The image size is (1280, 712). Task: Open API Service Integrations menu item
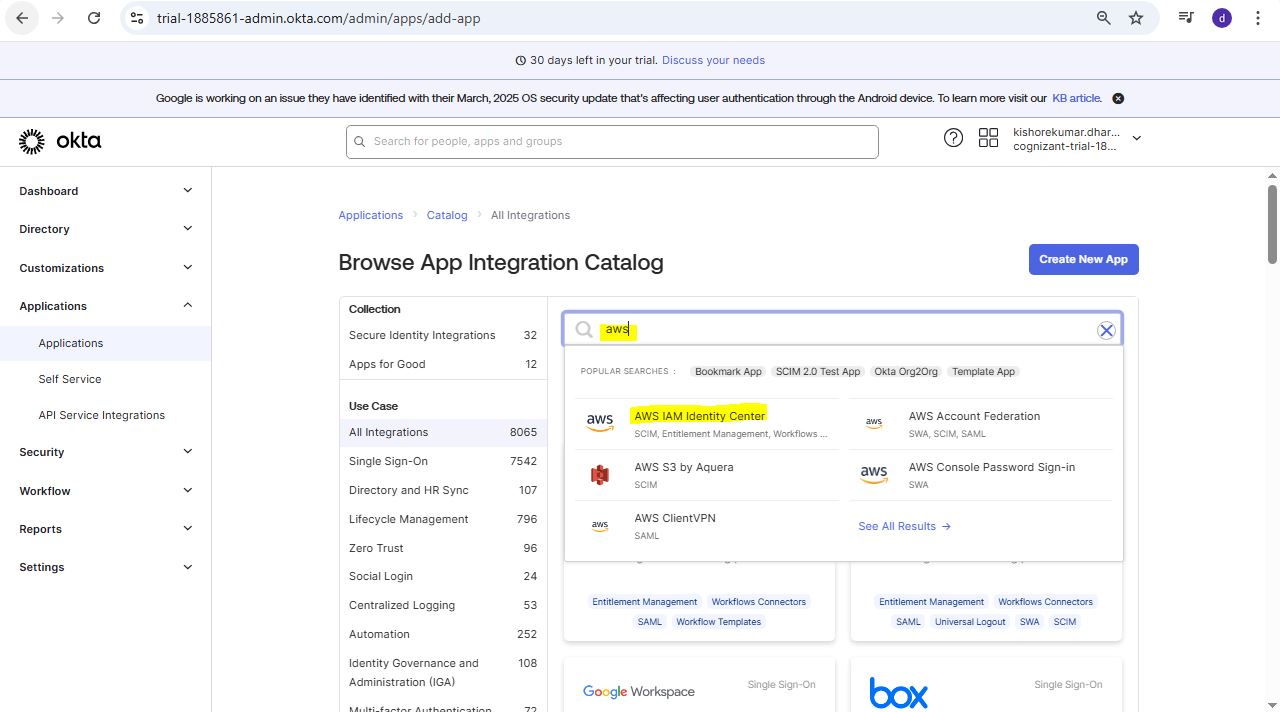coord(101,415)
